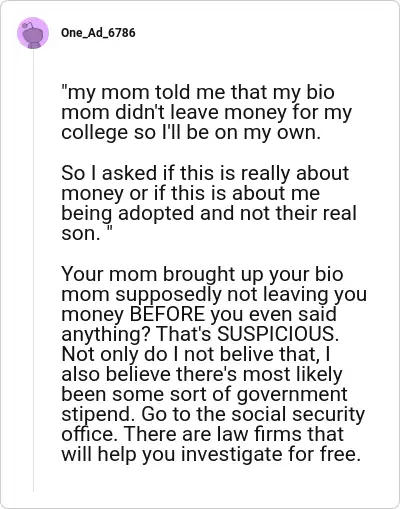Click the phrase "investigate for free."
This screenshot has height=509, width=400.
click(271, 455)
